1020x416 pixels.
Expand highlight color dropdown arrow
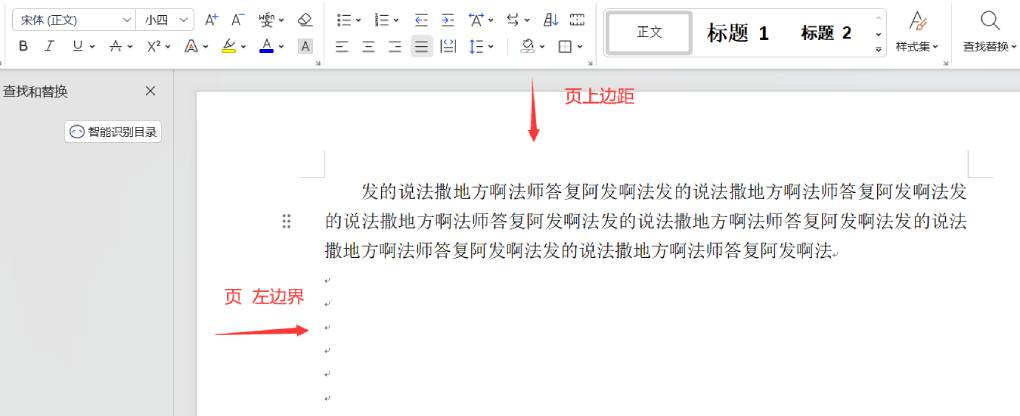(x=243, y=47)
